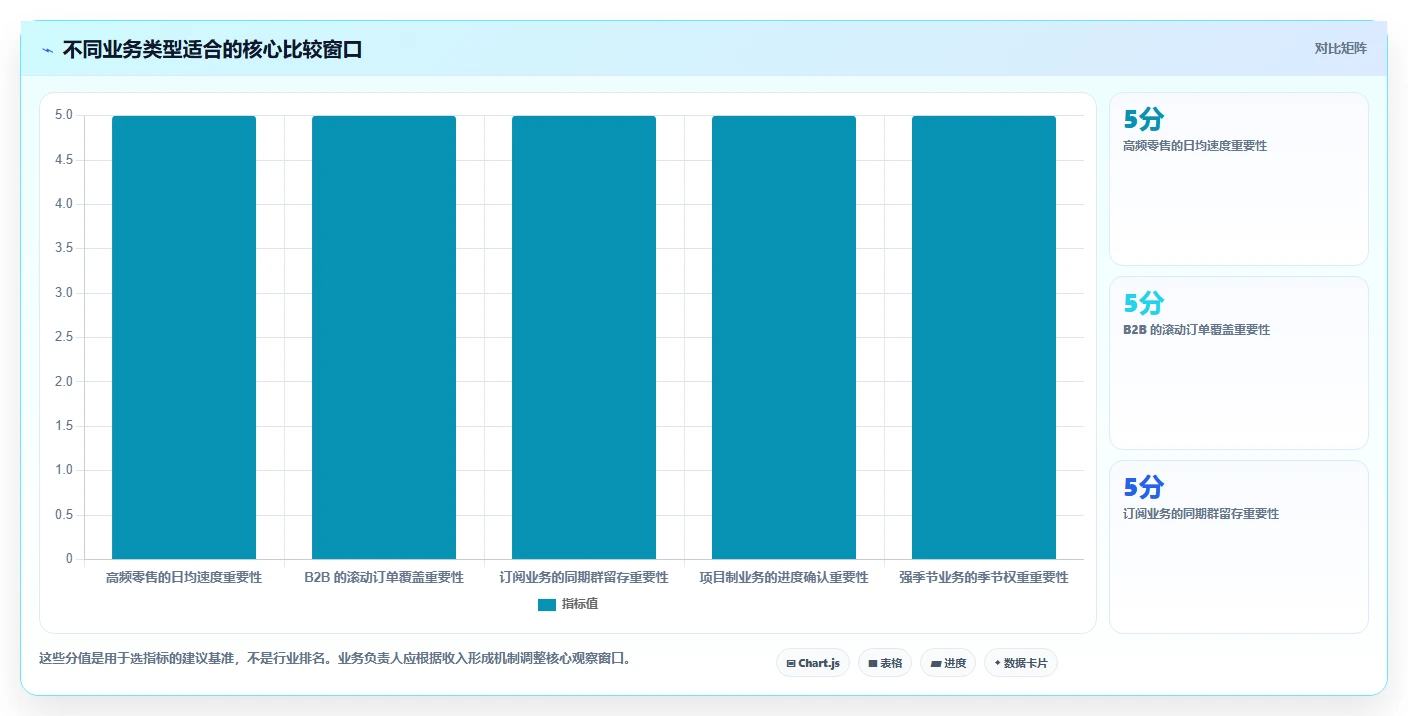Click the 高频零售的日均速度重要性 bar
Image resolution: width=1408 pixels, height=716 pixels.
[x=184, y=337]
